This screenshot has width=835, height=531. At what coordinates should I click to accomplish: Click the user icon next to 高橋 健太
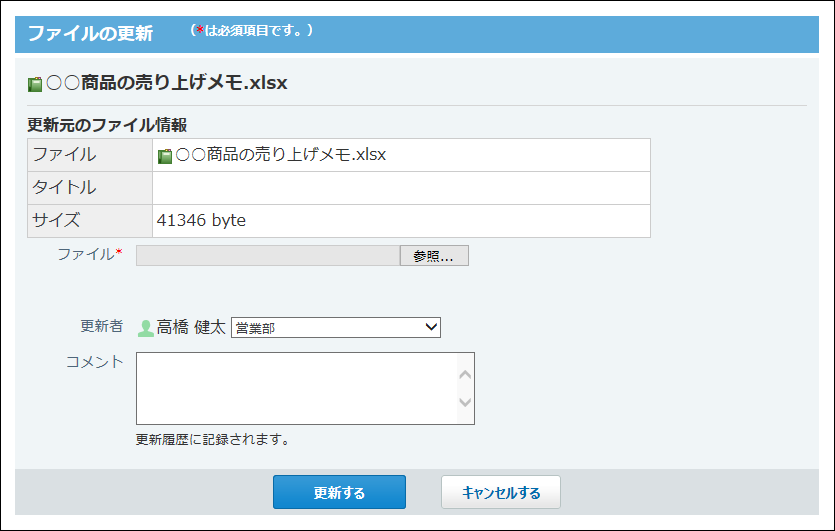pyautogui.click(x=145, y=328)
